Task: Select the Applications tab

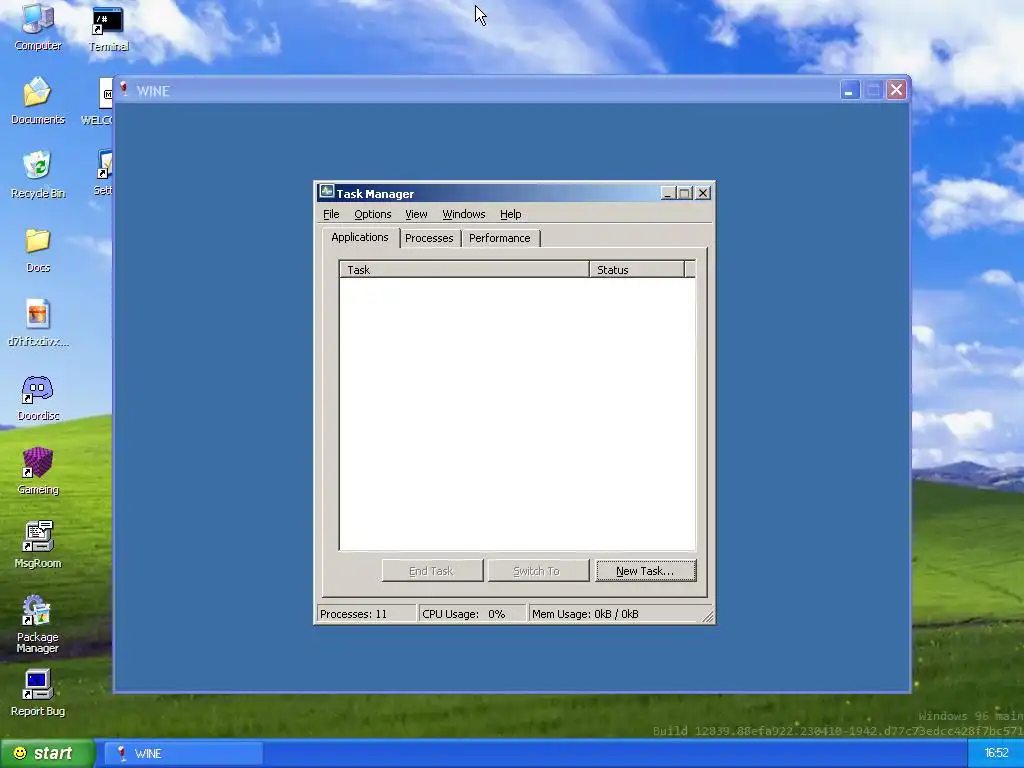Action: pos(360,237)
